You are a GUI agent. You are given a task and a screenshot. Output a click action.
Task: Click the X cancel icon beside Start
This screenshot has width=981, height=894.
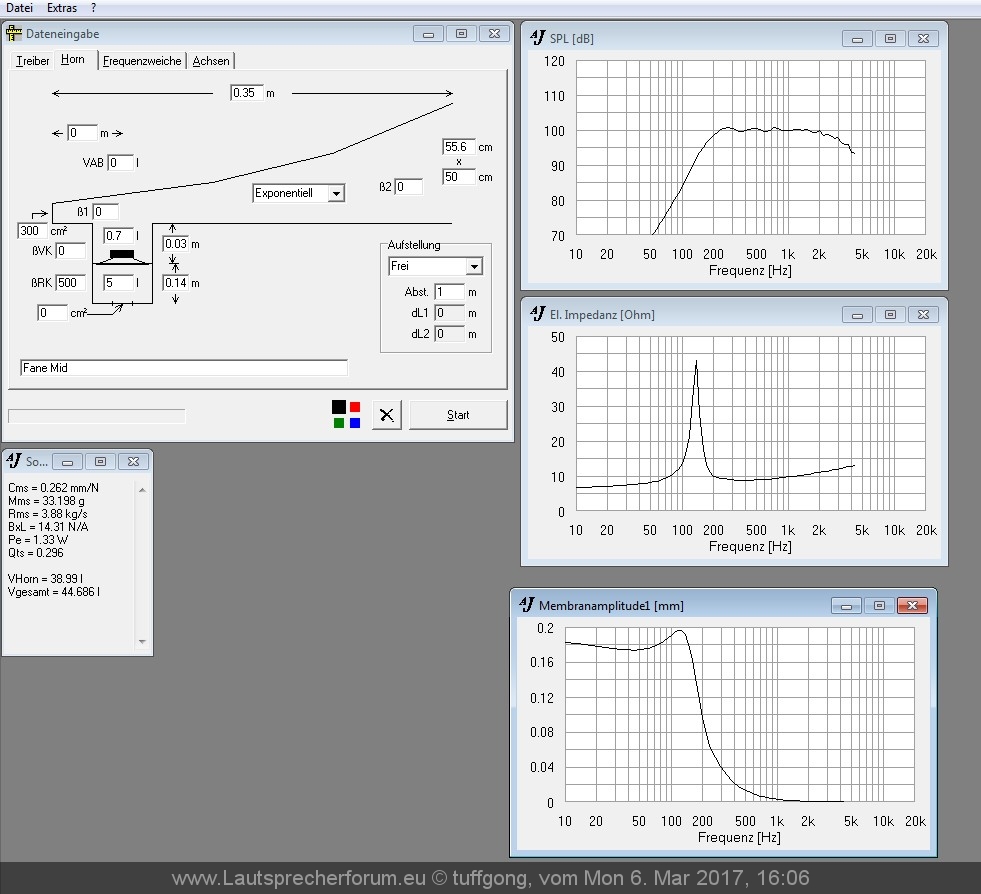[x=387, y=415]
